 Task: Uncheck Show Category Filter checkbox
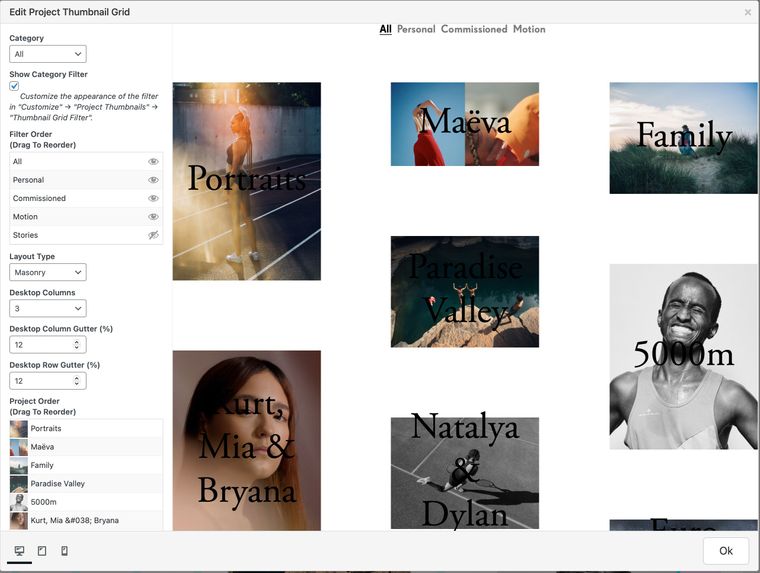coord(15,87)
